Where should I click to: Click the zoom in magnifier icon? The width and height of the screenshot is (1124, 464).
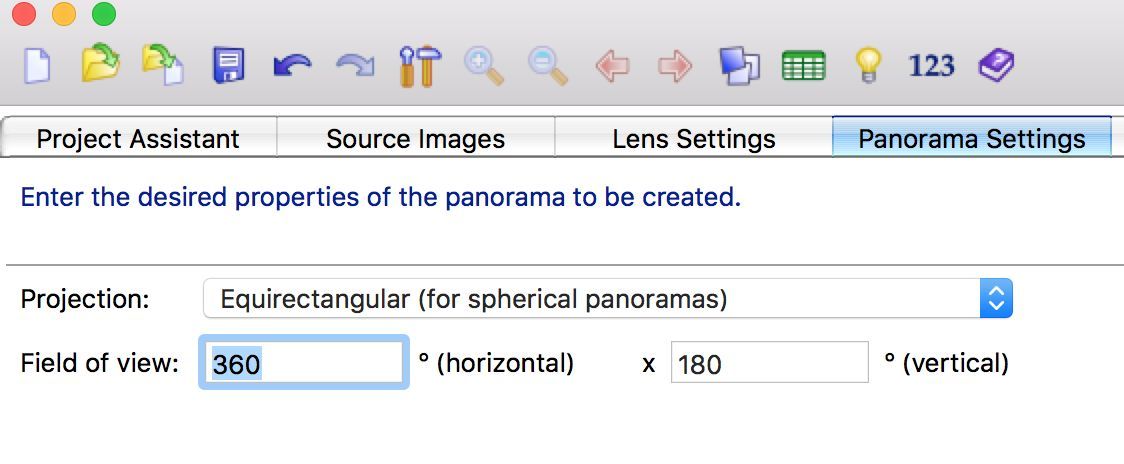(x=484, y=66)
